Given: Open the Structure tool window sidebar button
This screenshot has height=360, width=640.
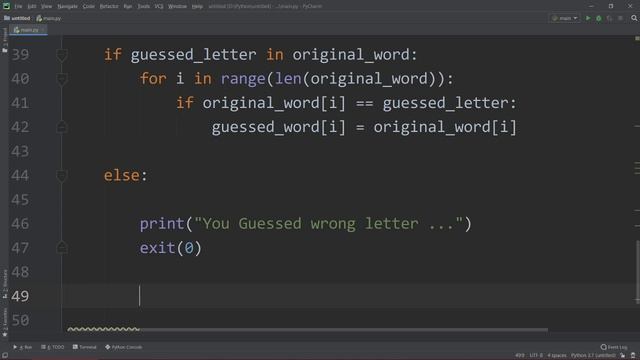Looking at the screenshot, I should click(x=4, y=283).
